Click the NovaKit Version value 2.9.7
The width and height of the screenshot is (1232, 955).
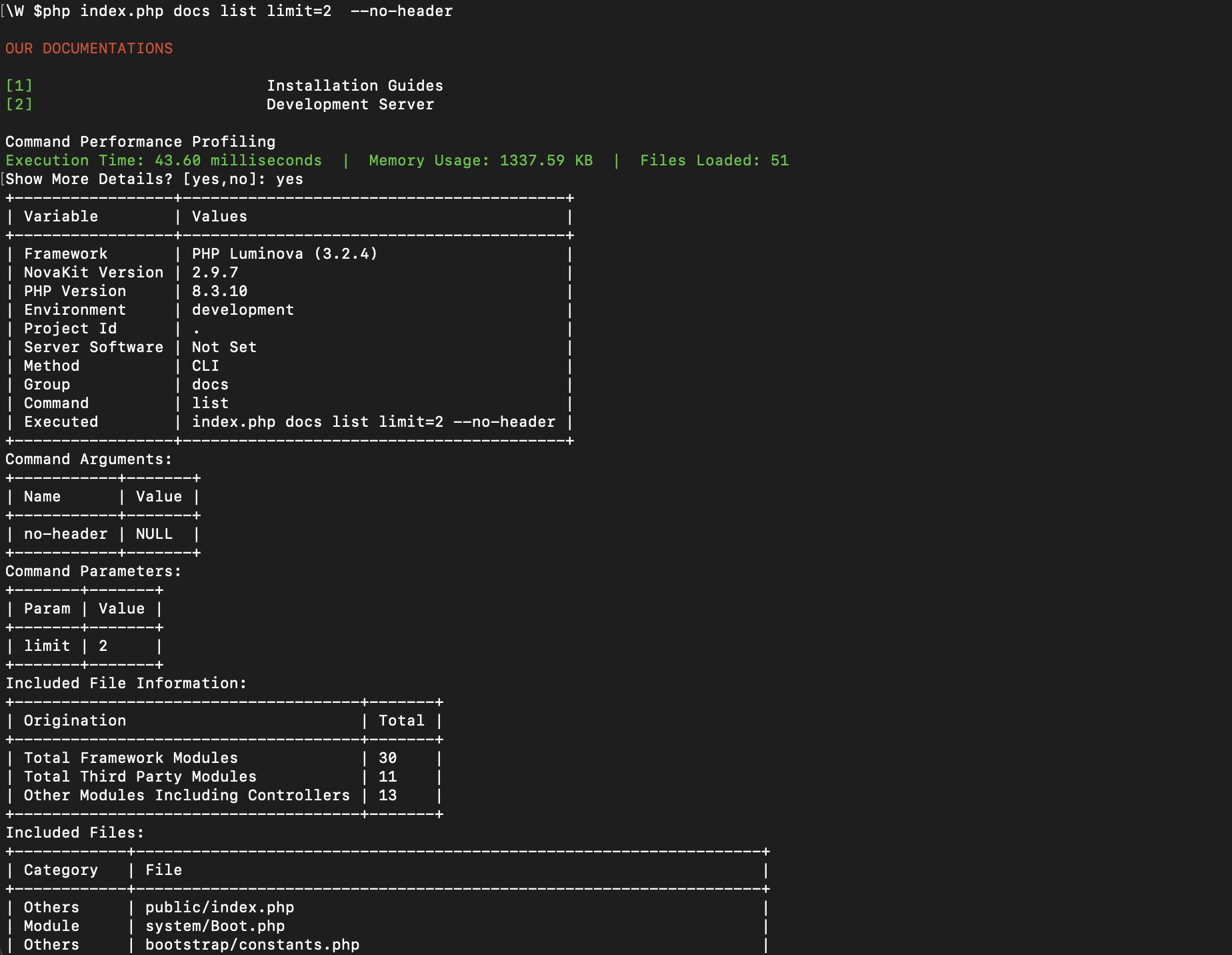tap(215, 273)
